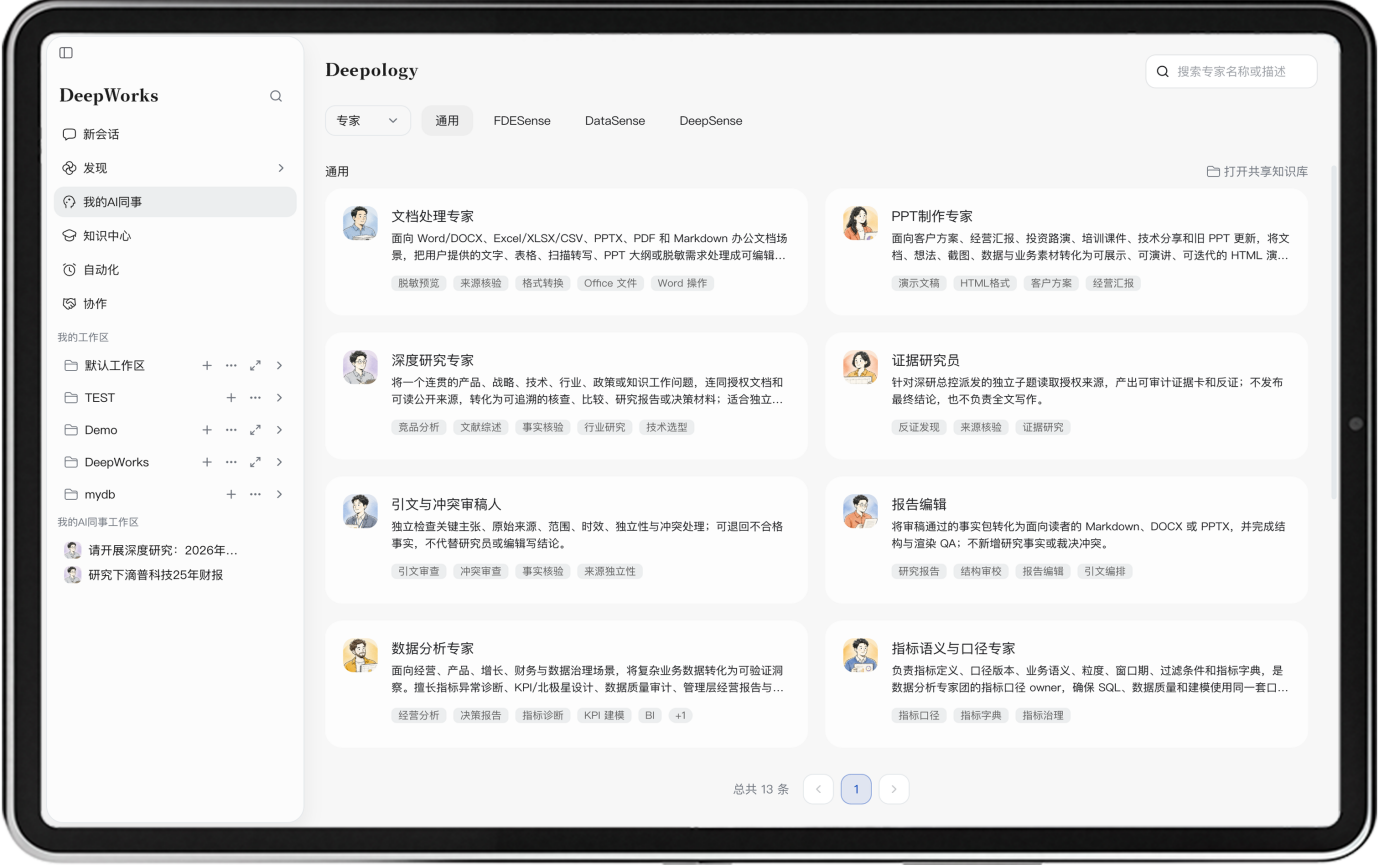The height and width of the screenshot is (865, 1379).
Task: Open the search icon next to DeepWorks
Action: click(x=276, y=96)
